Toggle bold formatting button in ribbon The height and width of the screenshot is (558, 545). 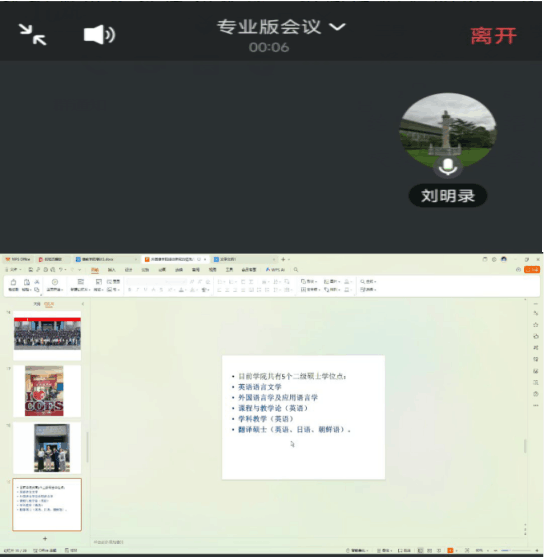click(129, 290)
